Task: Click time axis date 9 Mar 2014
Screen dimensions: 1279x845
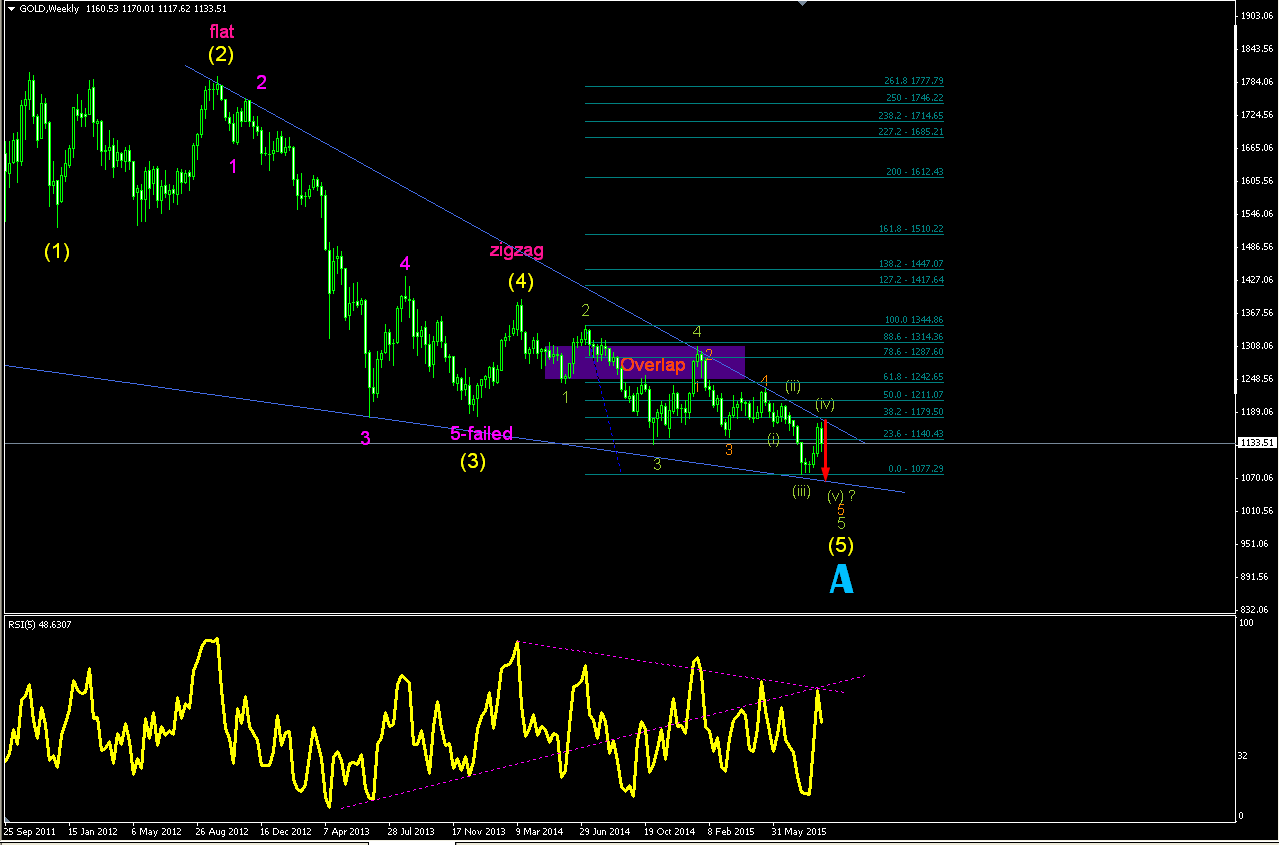Action: tap(541, 831)
